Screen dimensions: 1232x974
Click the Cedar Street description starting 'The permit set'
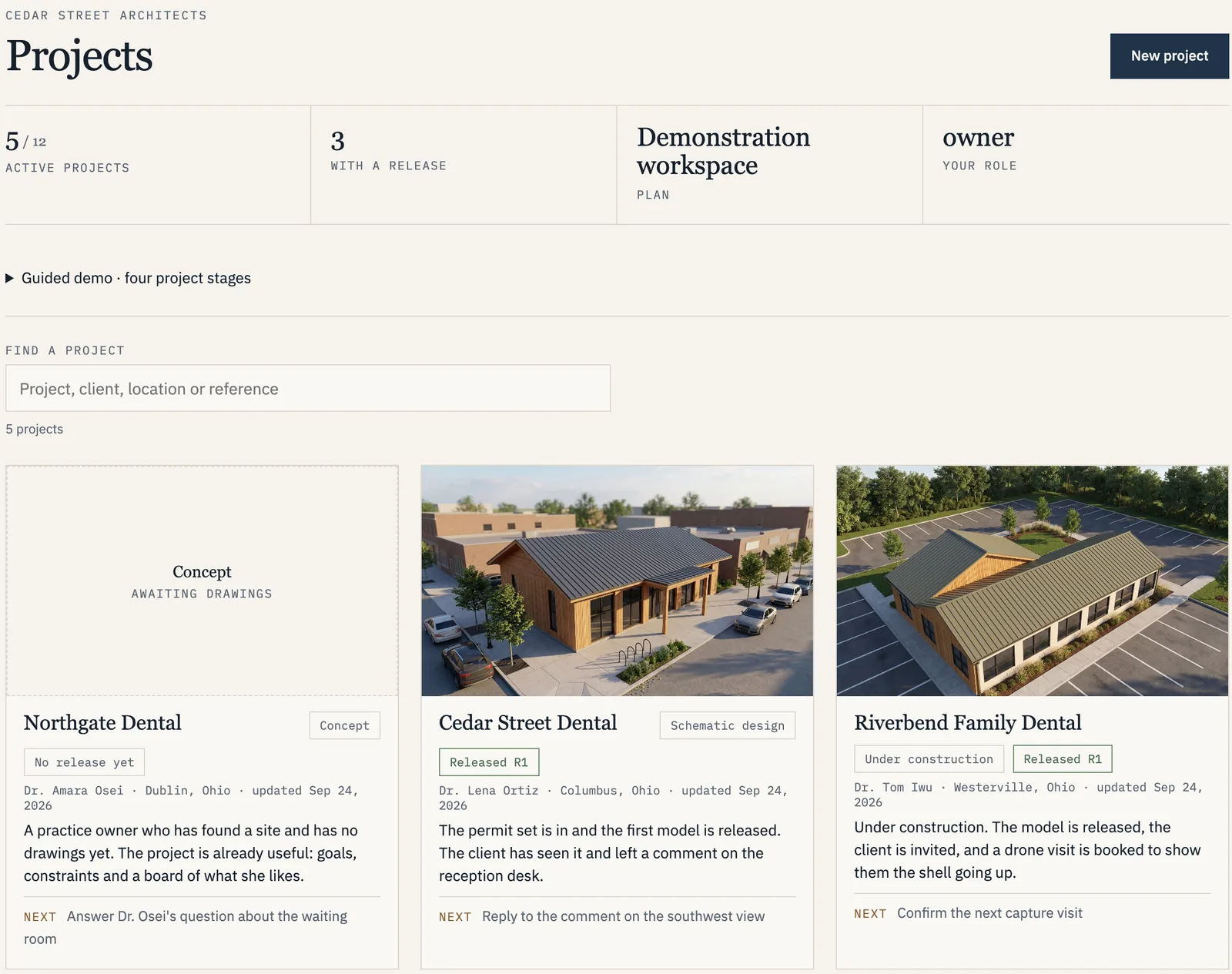coord(610,853)
